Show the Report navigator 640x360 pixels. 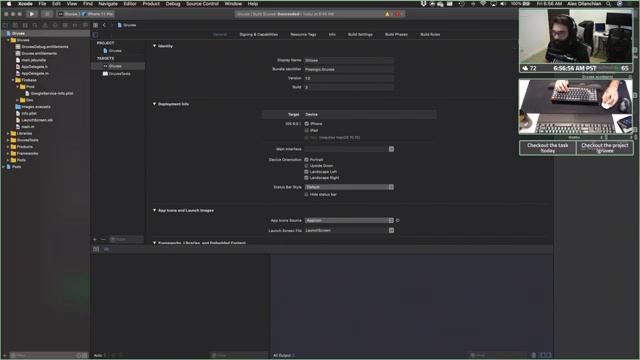[x=85, y=25]
